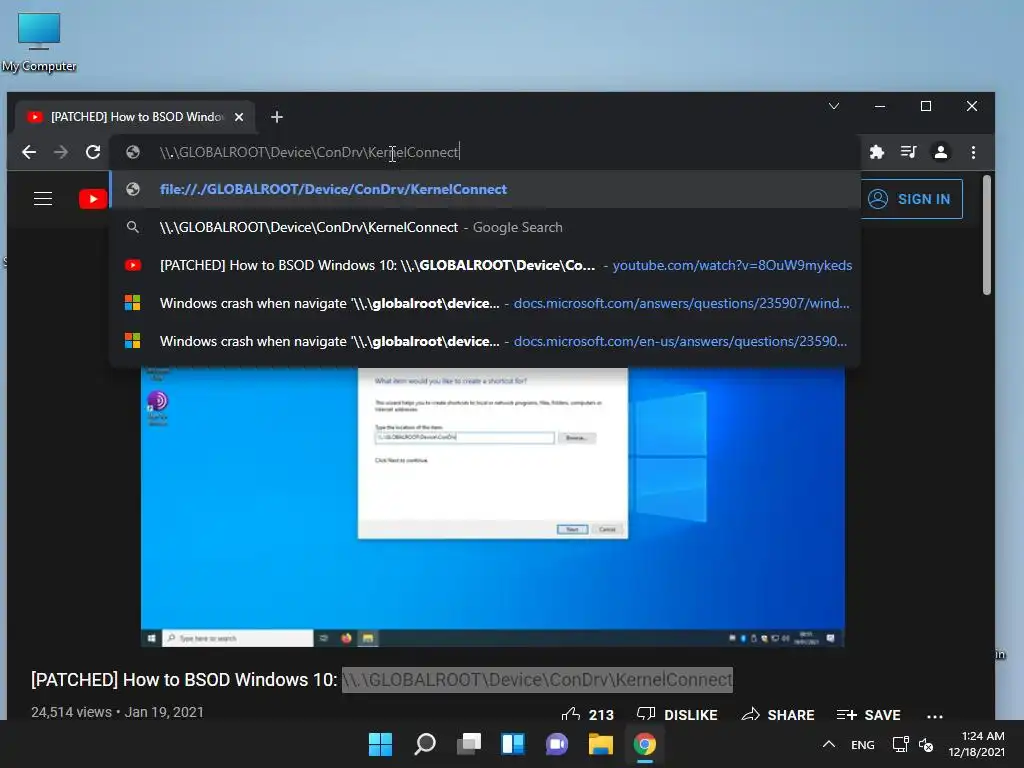The image size is (1024, 768).
Task: Select Google Search suggestion for KernelConnect
Action: 485,227
